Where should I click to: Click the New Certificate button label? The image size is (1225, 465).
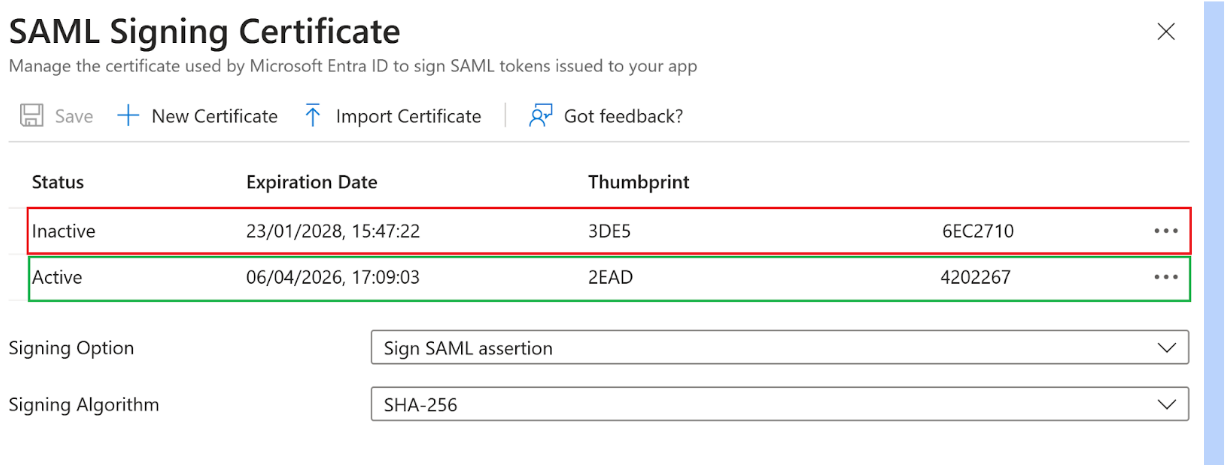click(x=214, y=116)
